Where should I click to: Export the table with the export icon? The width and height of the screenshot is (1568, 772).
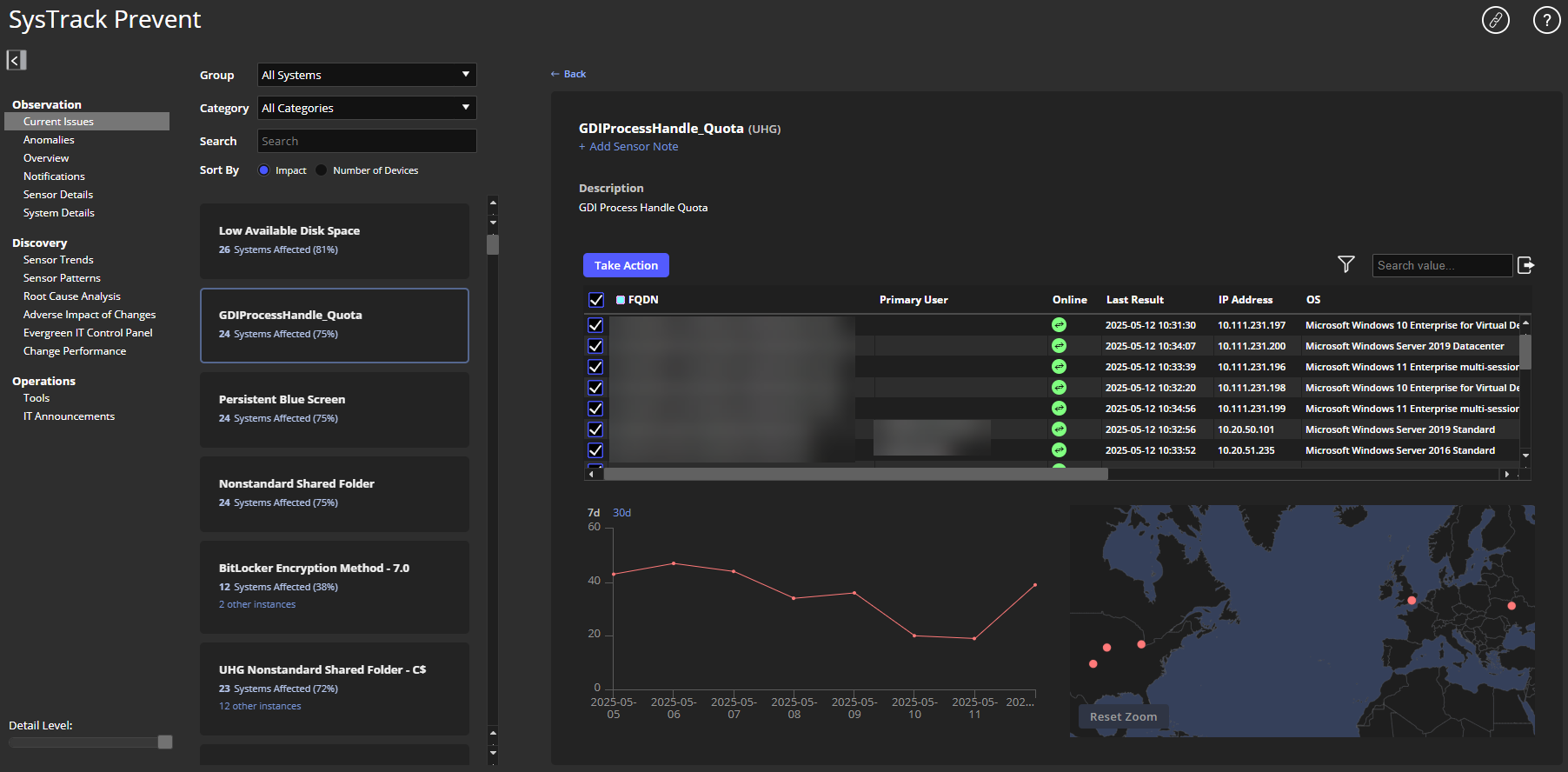point(1525,265)
